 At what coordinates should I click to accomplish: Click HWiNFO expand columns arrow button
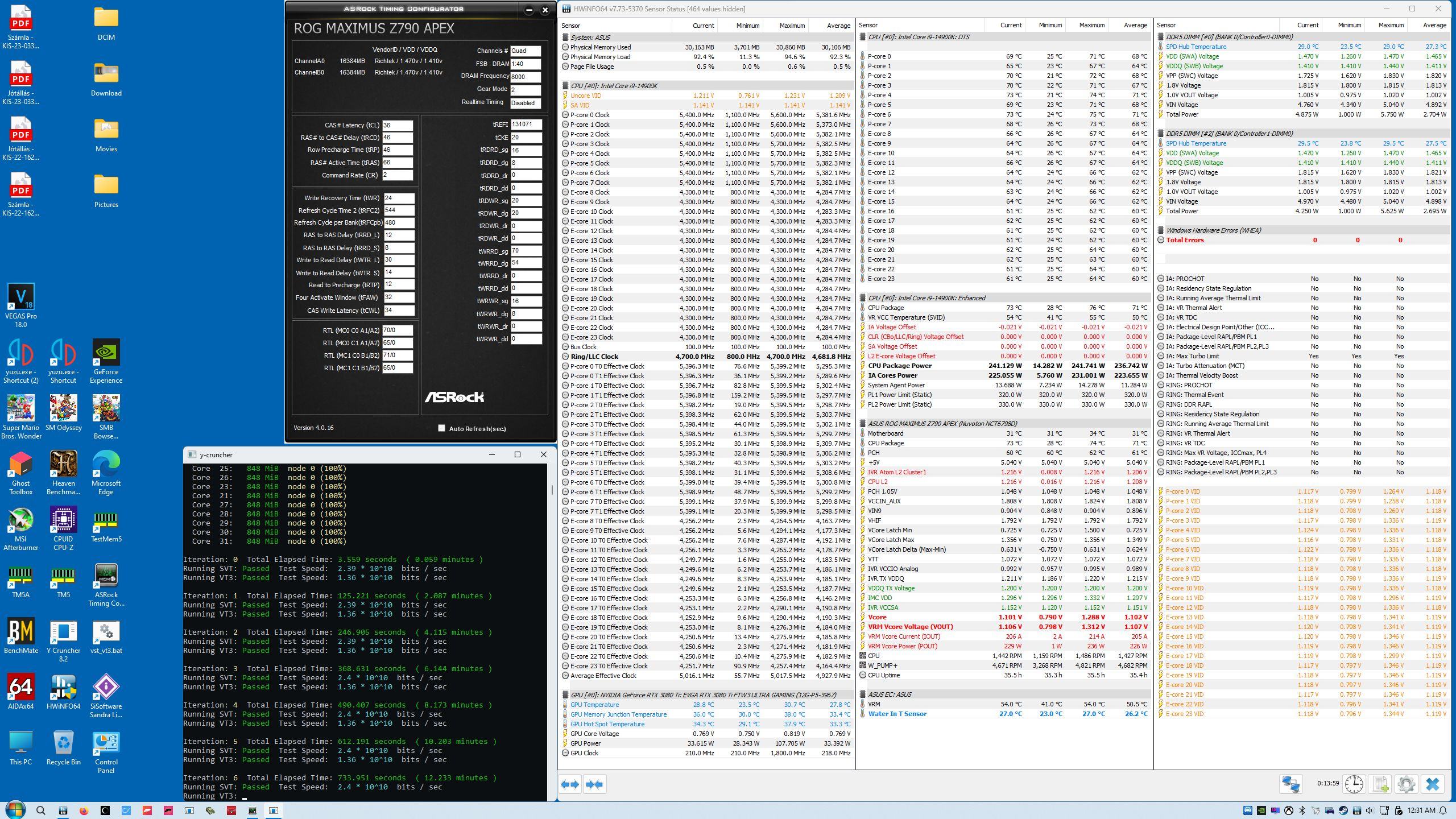click(570, 784)
